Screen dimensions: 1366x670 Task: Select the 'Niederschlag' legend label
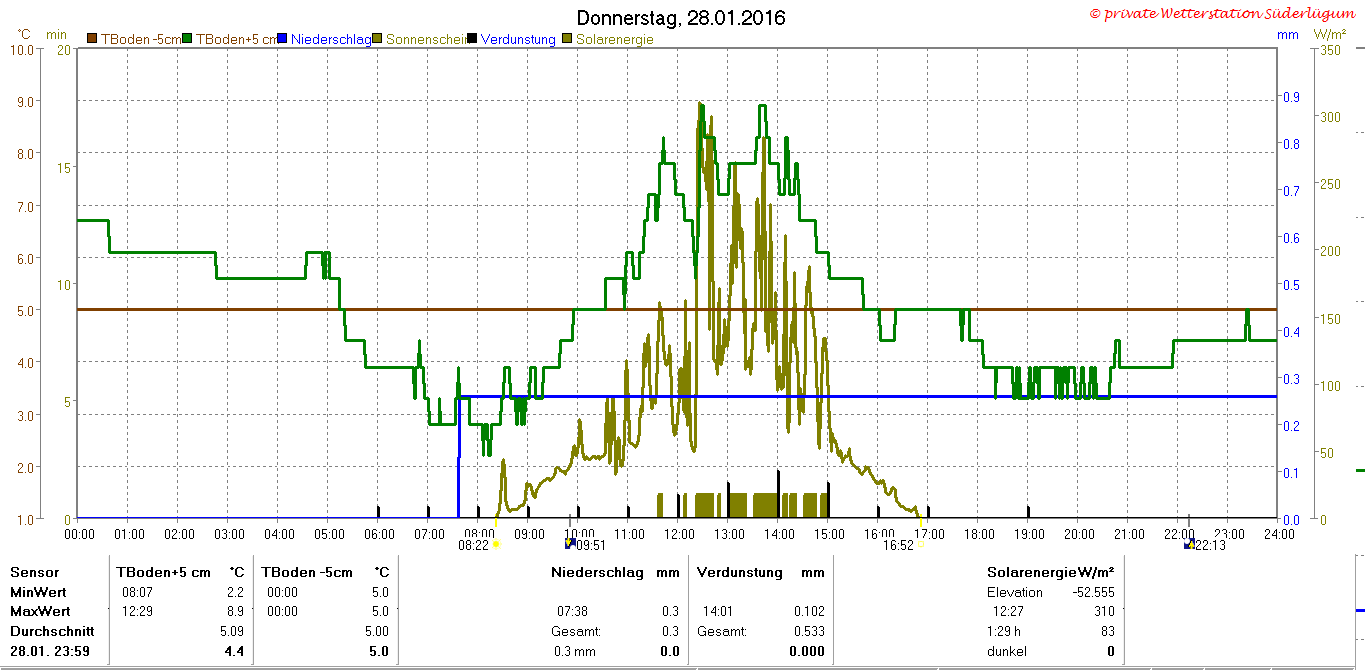click(x=331, y=39)
